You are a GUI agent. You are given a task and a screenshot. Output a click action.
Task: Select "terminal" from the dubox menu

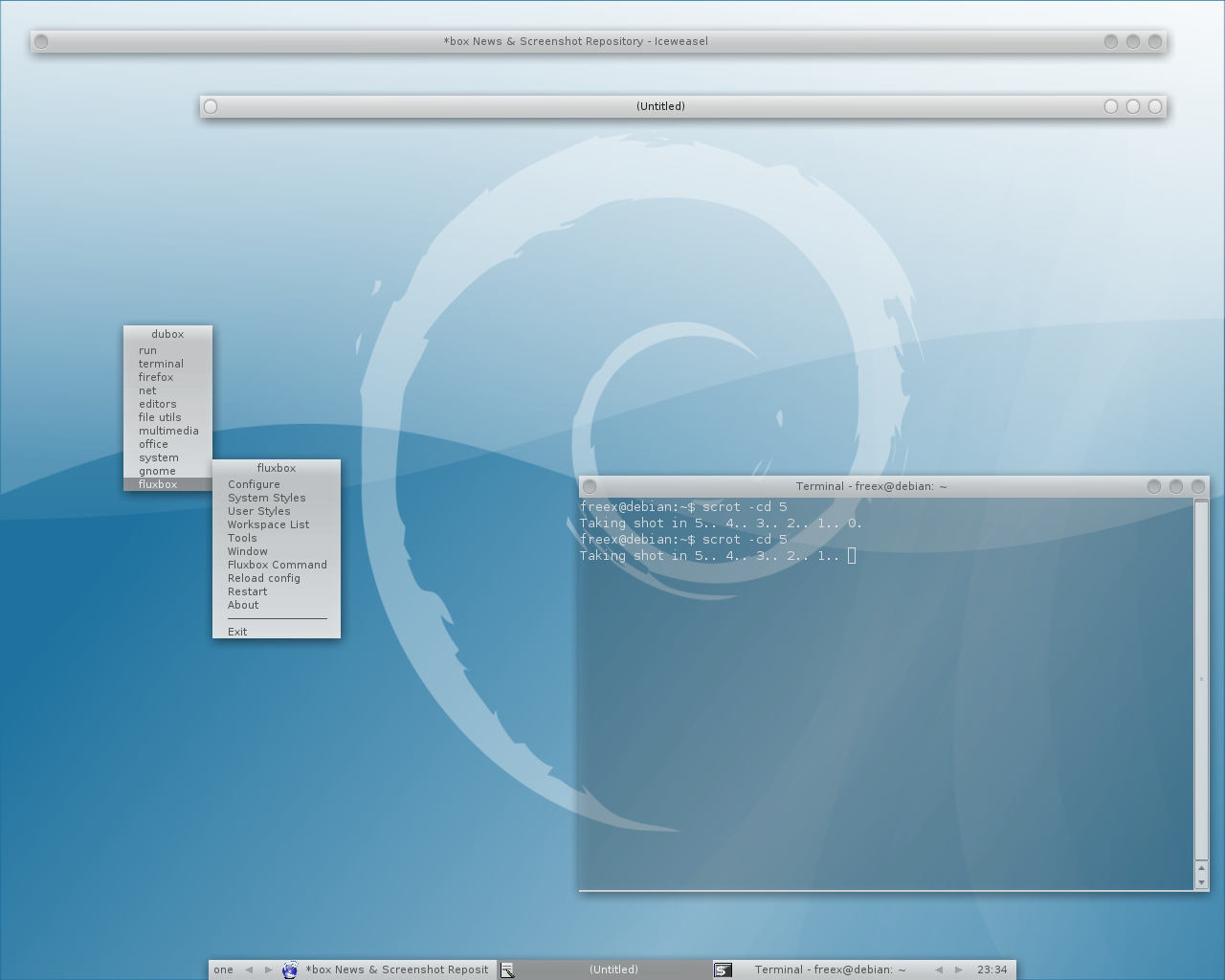coord(161,364)
